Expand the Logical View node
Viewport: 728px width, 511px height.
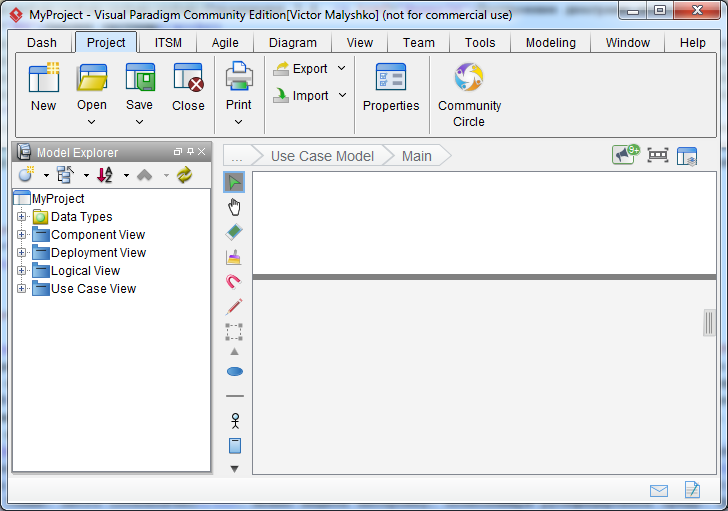click(x=21, y=270)
